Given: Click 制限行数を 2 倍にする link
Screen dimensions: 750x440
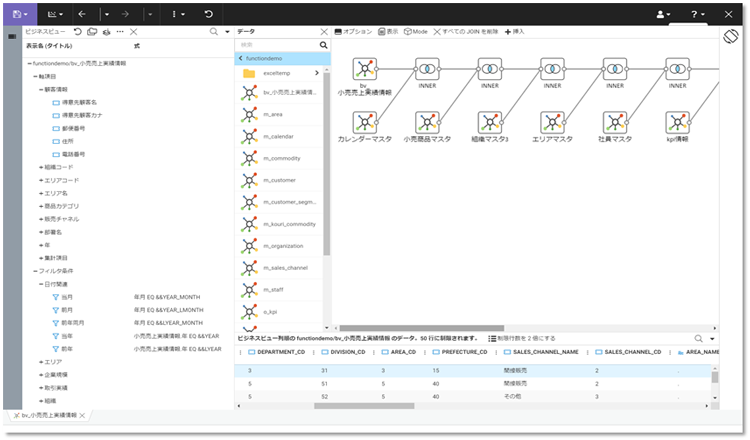Looking at the screenshot, I should pos(522,338).
